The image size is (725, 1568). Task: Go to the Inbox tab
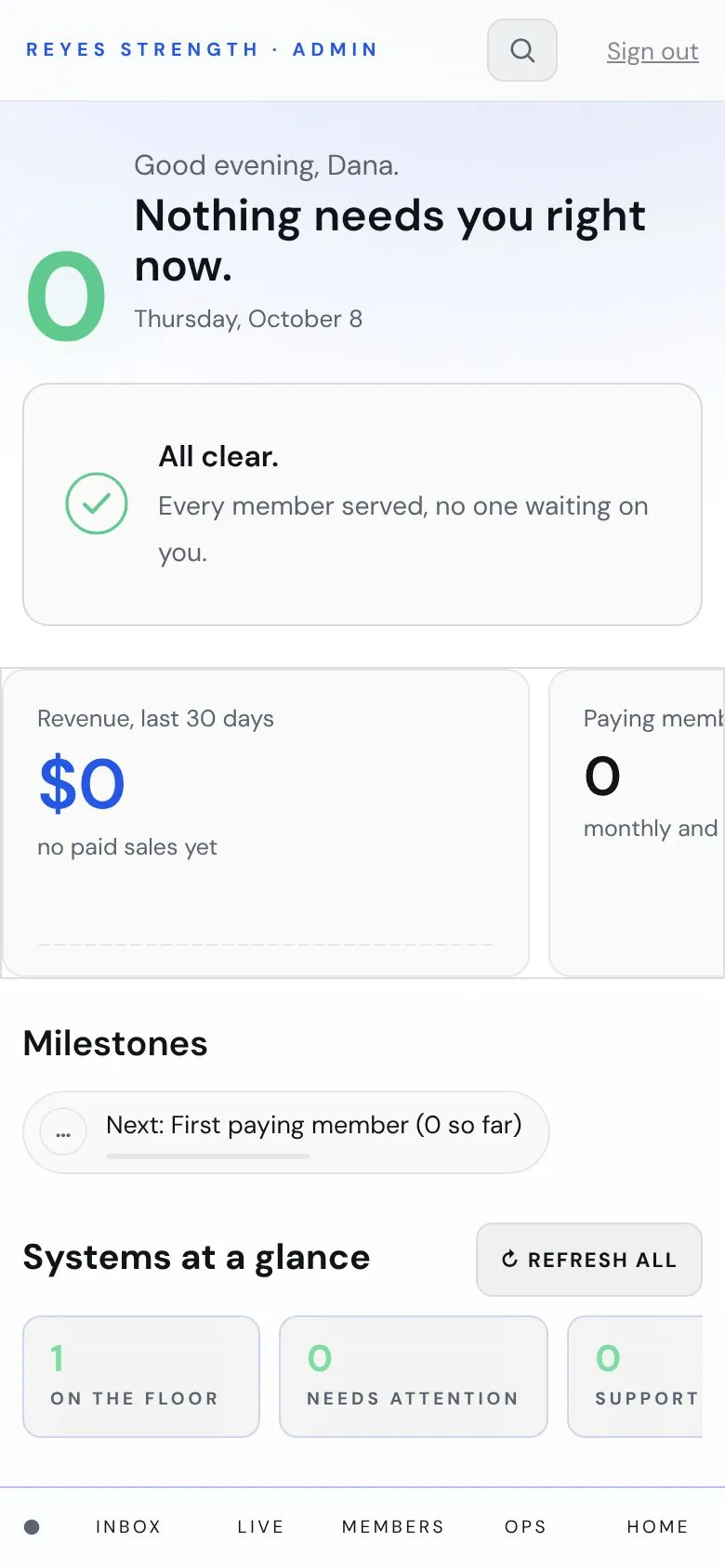128,1527
